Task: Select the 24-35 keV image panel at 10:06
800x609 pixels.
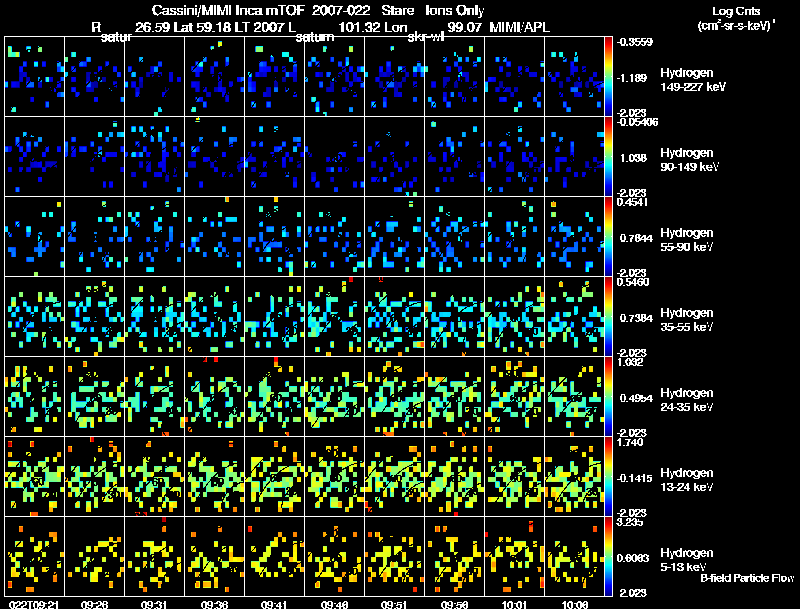Action: click(x=574, y=396)
